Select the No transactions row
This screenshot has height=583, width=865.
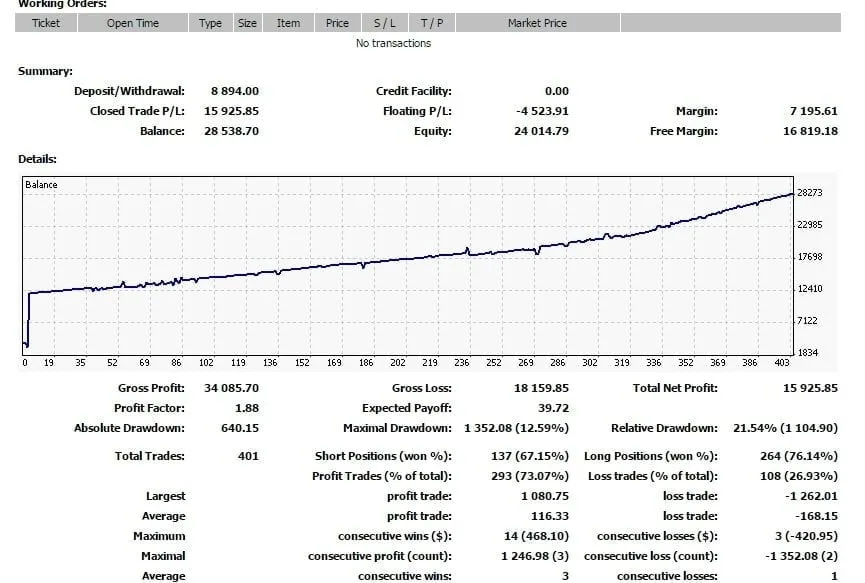pyautogui.click(x=393, y=43)
